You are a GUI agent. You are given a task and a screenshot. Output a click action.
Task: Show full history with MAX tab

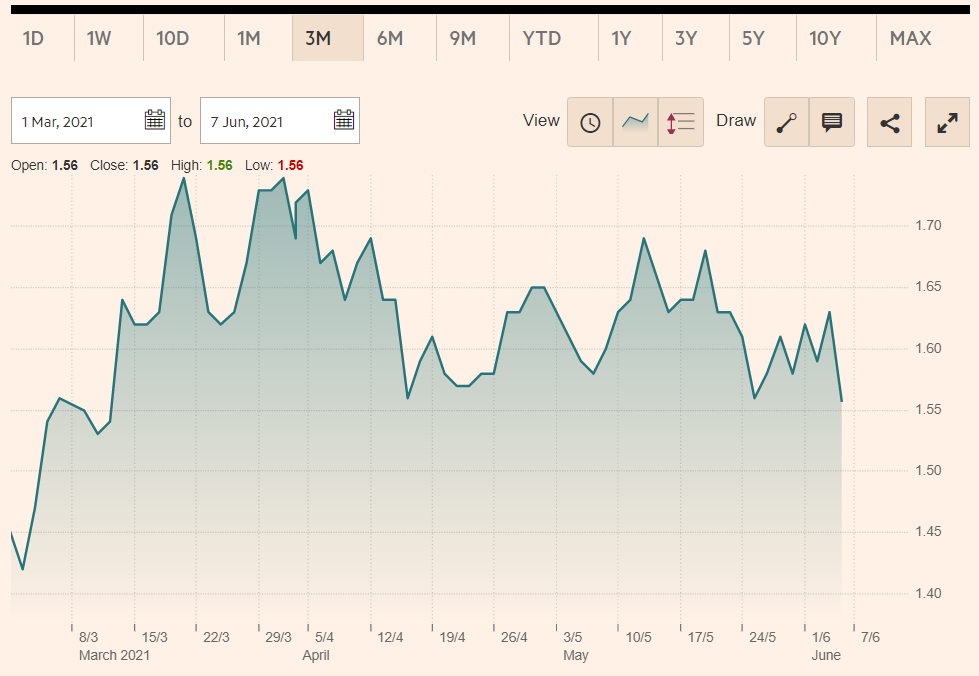point(910,39)
